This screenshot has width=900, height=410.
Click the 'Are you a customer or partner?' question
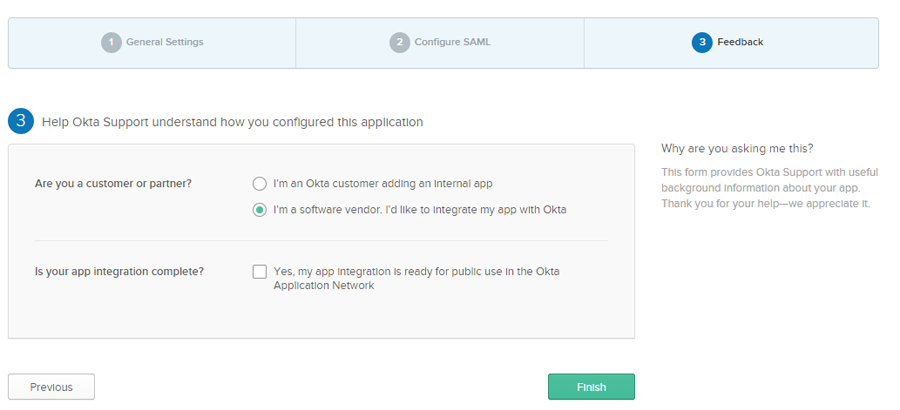click(x=113, y=184)
